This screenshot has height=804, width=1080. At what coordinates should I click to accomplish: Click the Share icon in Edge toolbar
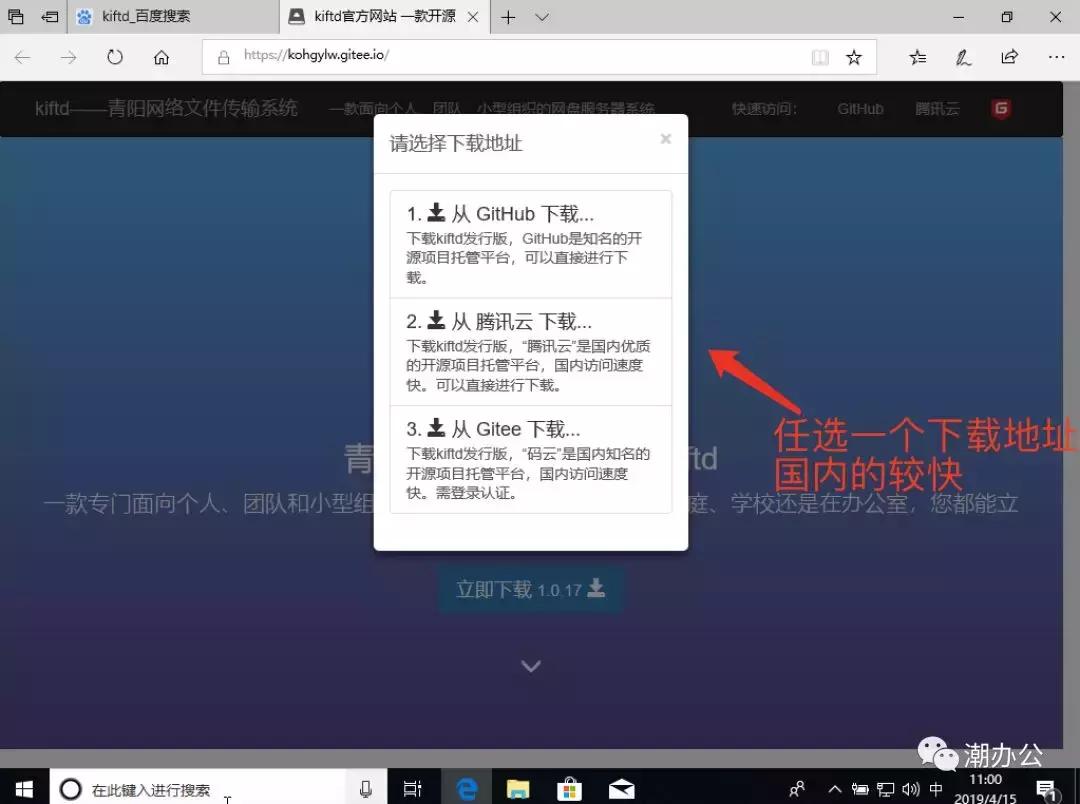click(1009, 57)
